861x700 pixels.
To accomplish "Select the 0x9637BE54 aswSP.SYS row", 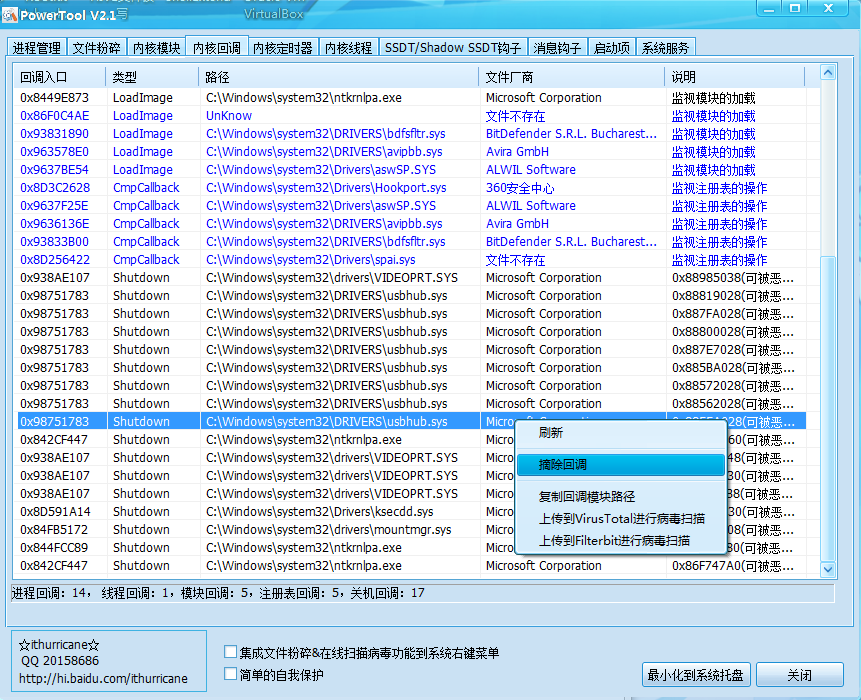I will pos(411,170).
